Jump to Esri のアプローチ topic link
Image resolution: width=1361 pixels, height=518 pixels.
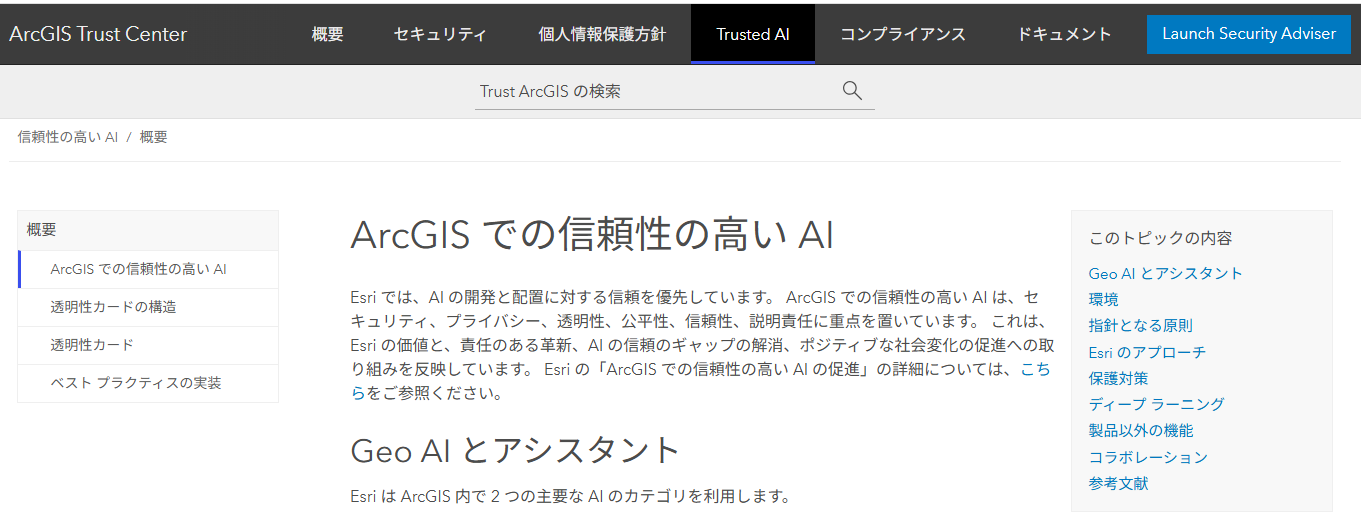click(1148, 352)
